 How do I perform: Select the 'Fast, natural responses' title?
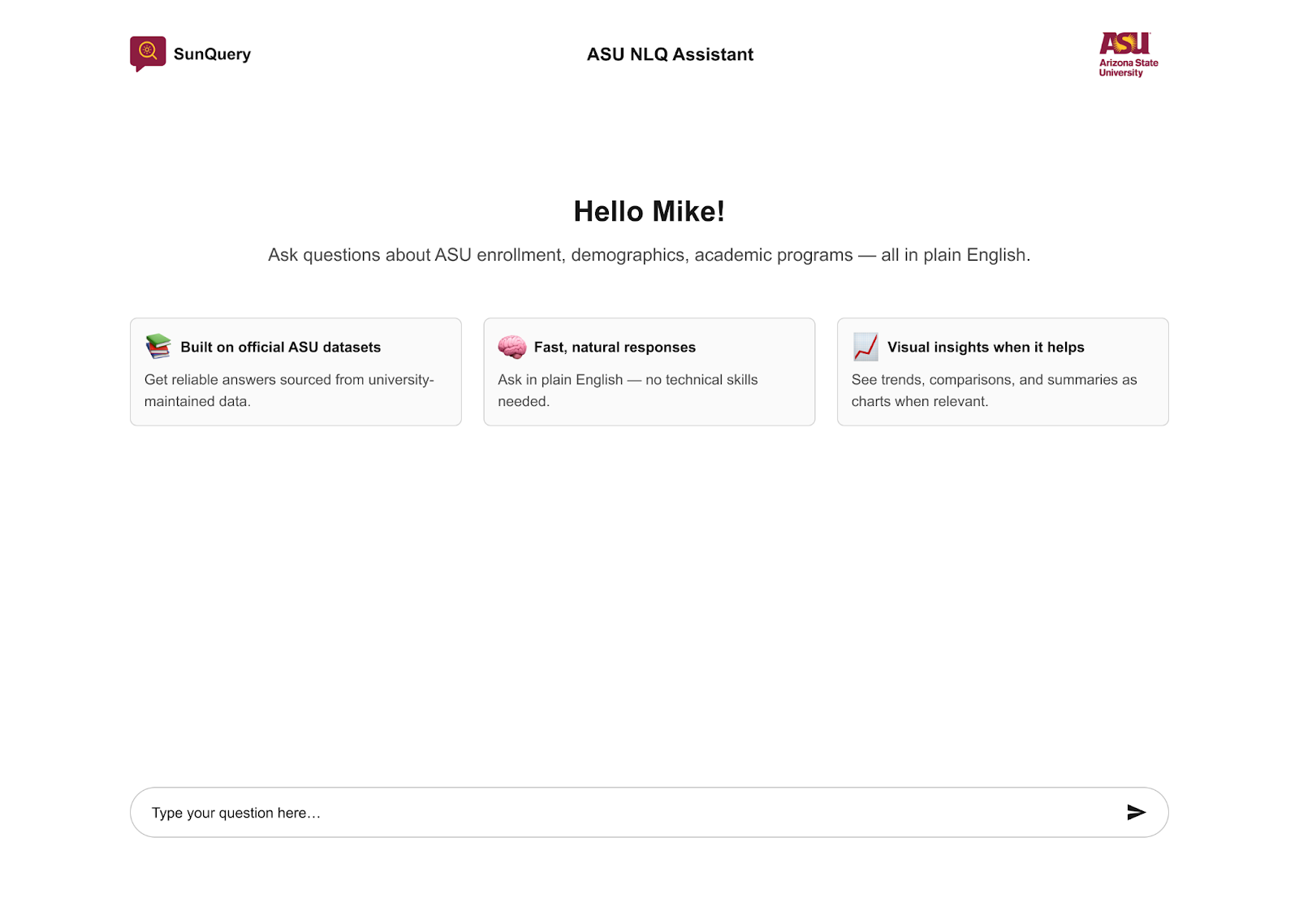615,347
